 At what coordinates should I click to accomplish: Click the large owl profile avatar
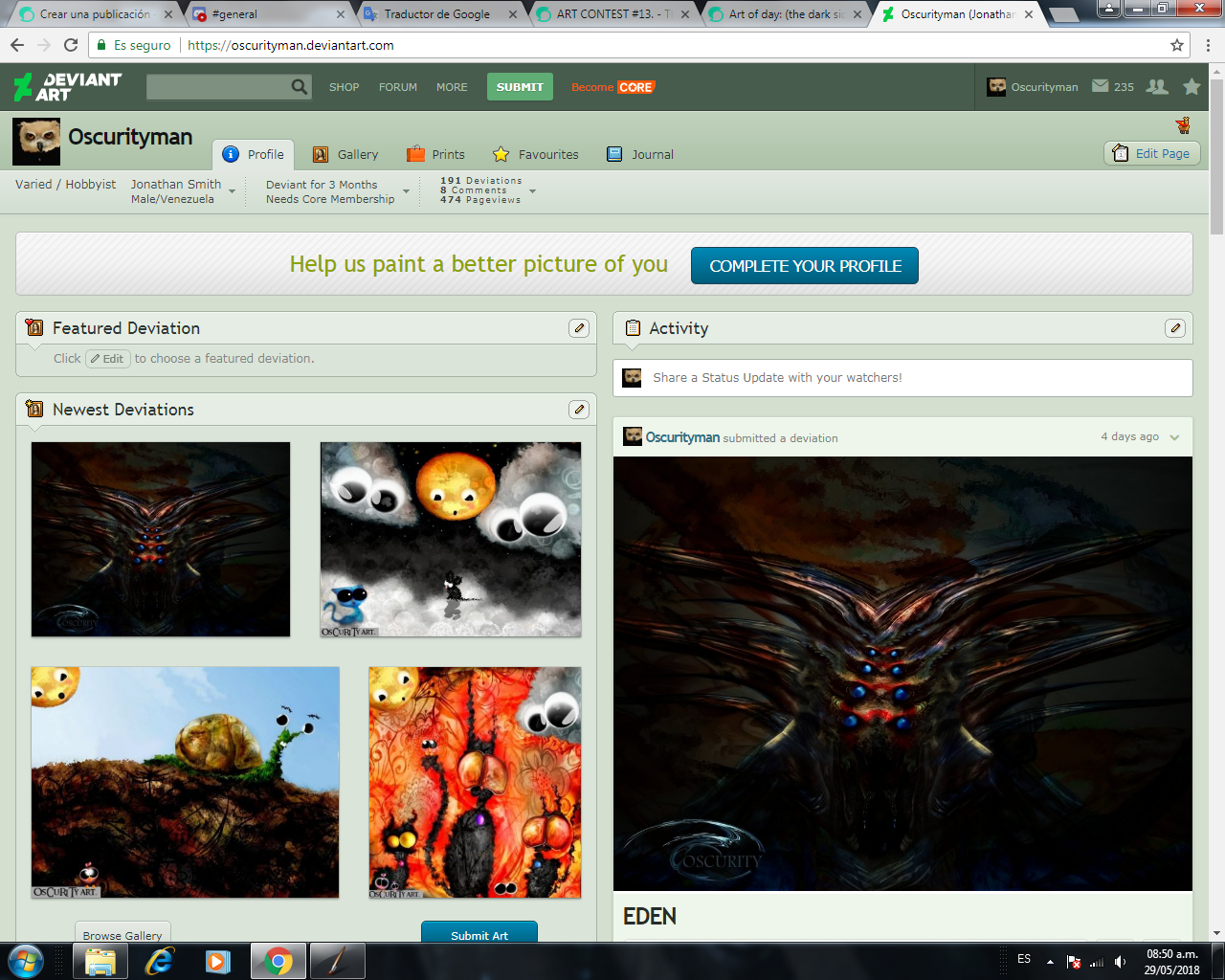[36, 142]
